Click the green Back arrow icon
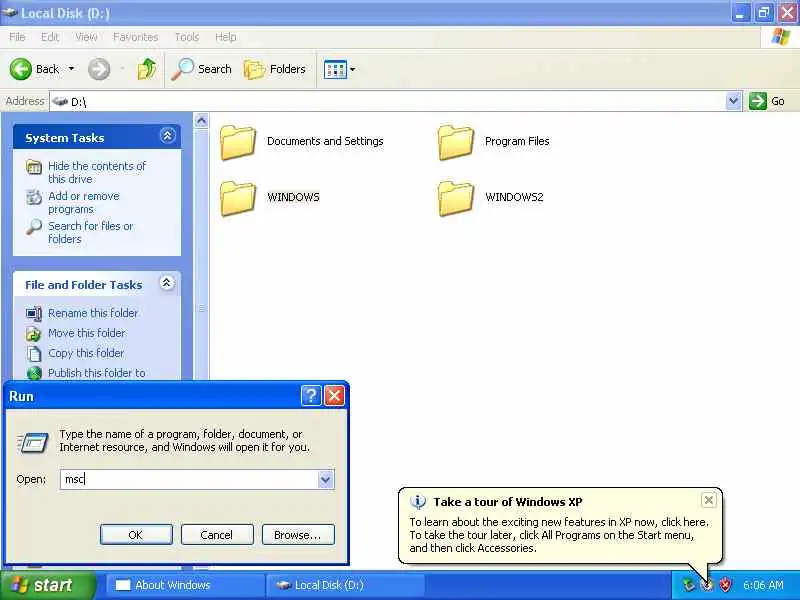 tap(21, 69)
